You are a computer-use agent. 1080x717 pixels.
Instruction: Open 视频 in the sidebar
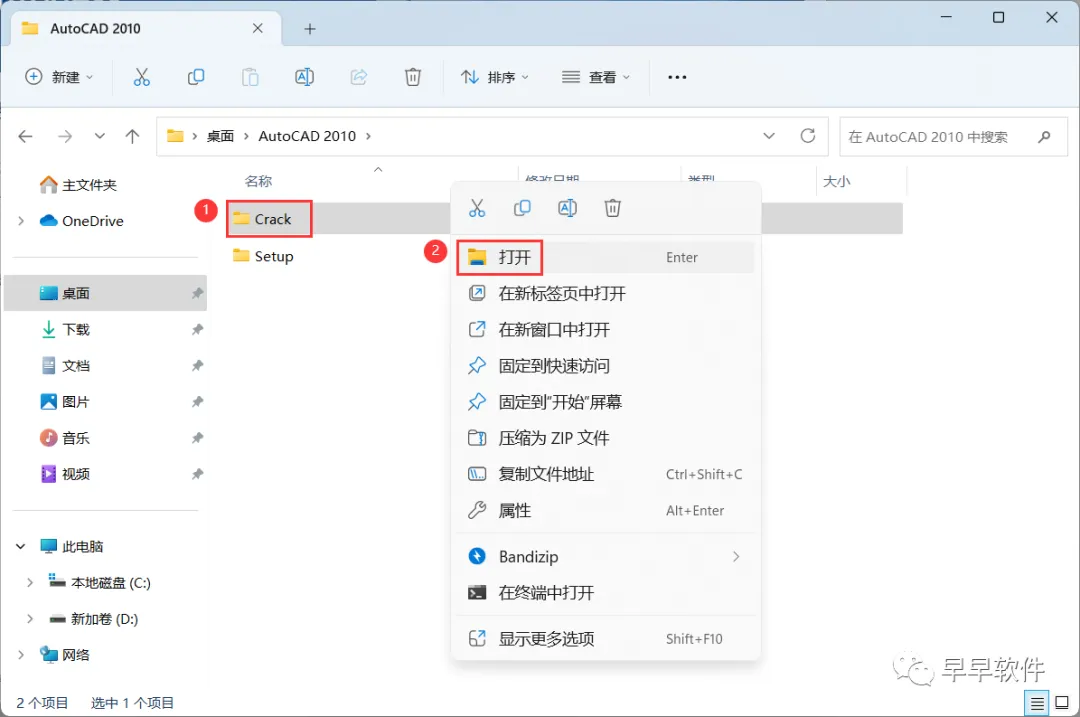(x=65, y=474)
